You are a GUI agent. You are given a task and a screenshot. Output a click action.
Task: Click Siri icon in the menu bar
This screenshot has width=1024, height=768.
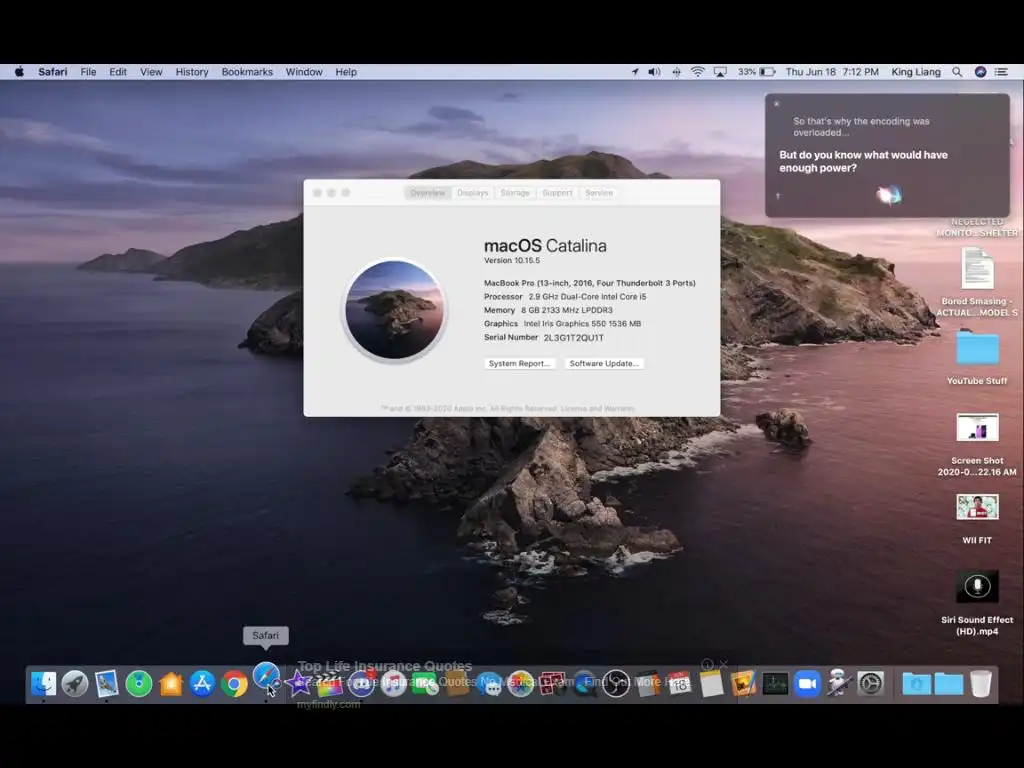[980, 72]
